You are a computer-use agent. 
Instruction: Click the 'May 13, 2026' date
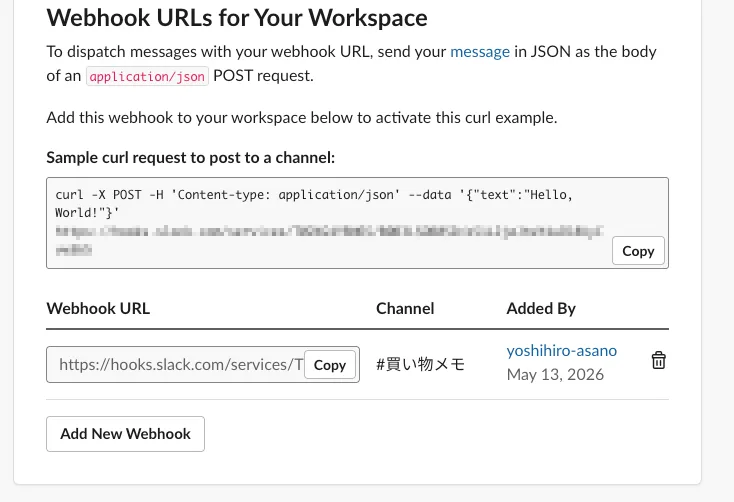pos(555,375)
